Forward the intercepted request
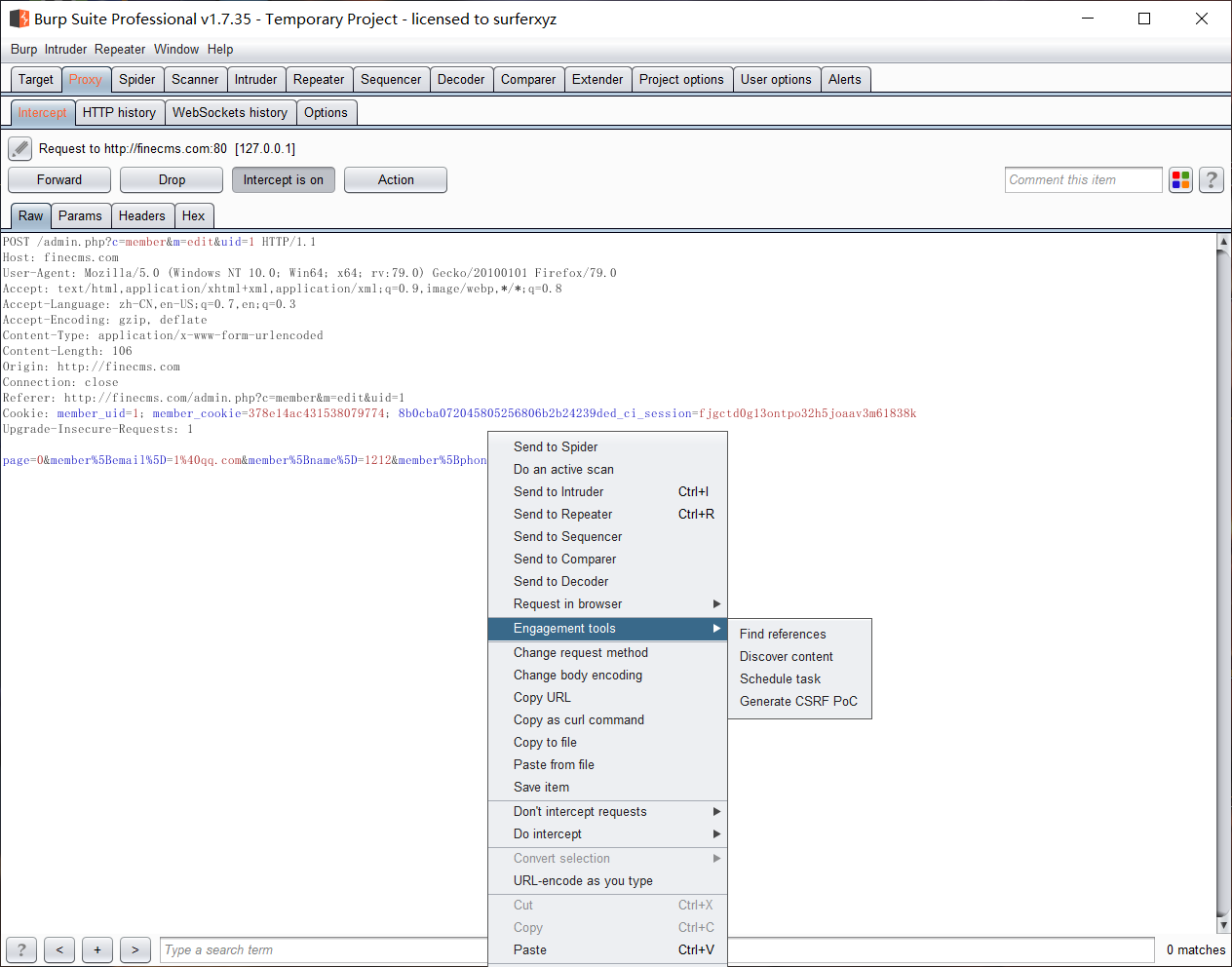1232x967 pixels. pyautogui.click(x=59, y=179)
